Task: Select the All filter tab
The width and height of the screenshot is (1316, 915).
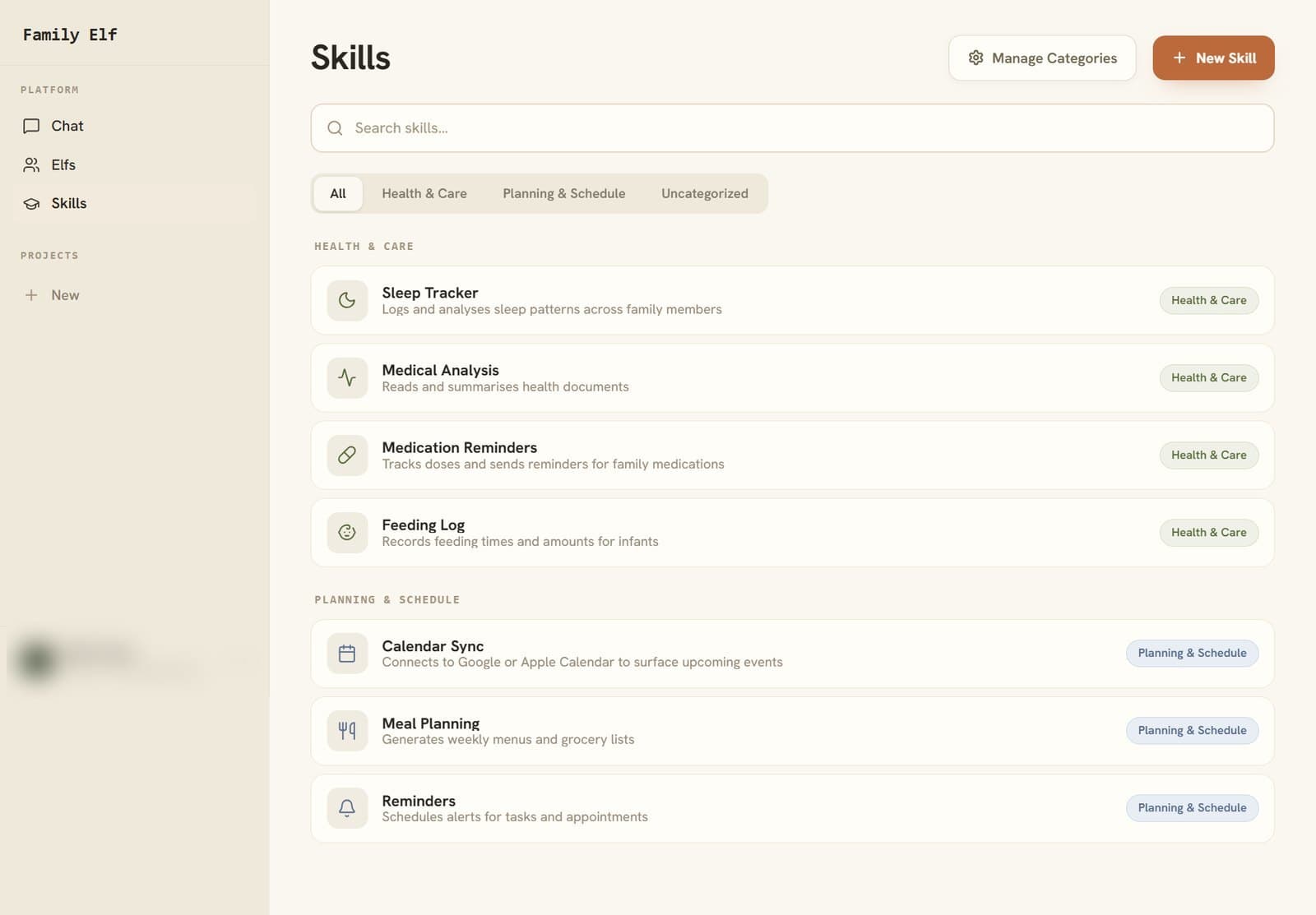Action: tap(338, 193)
